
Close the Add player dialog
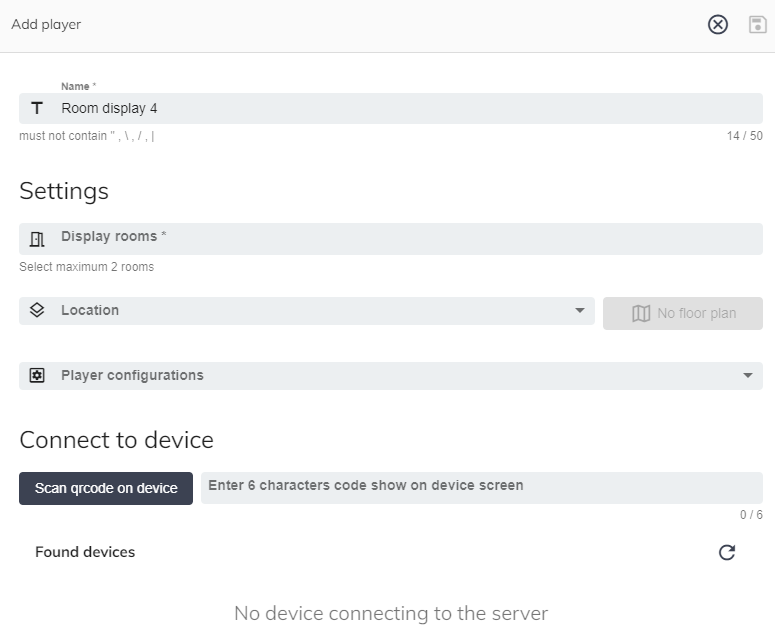coord(718,25)
